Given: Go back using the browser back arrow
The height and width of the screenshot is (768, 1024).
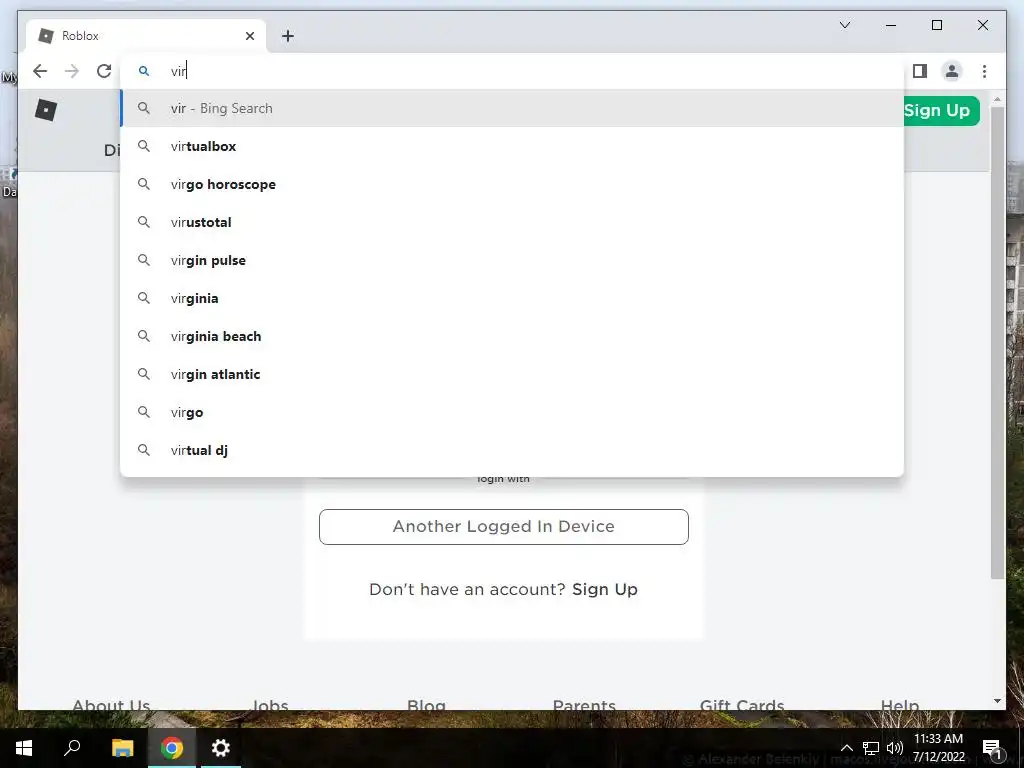Looking at the screenshot, I should click(40, 71).
